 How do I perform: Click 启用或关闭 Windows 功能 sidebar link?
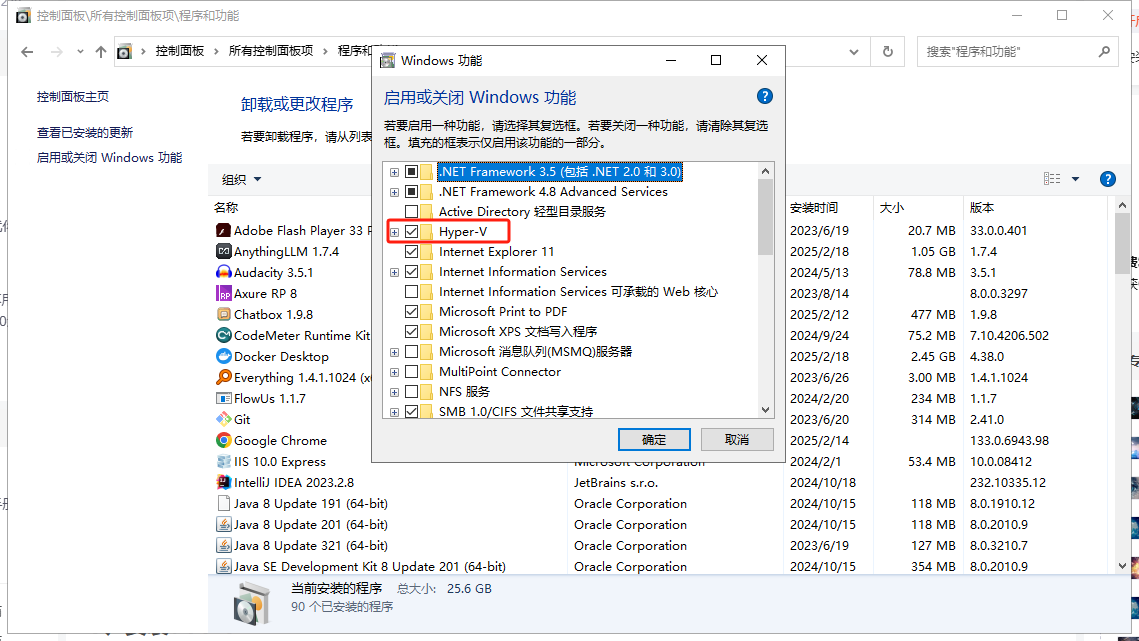[x=109, y=158]
